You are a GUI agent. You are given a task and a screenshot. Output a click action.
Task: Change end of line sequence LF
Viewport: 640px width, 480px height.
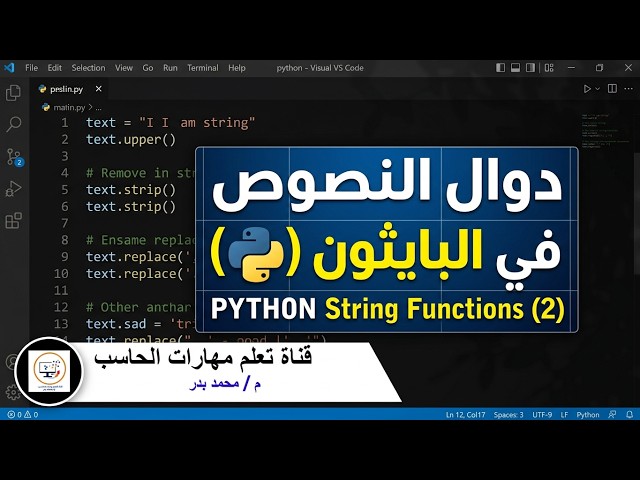(x=564, y=415)
